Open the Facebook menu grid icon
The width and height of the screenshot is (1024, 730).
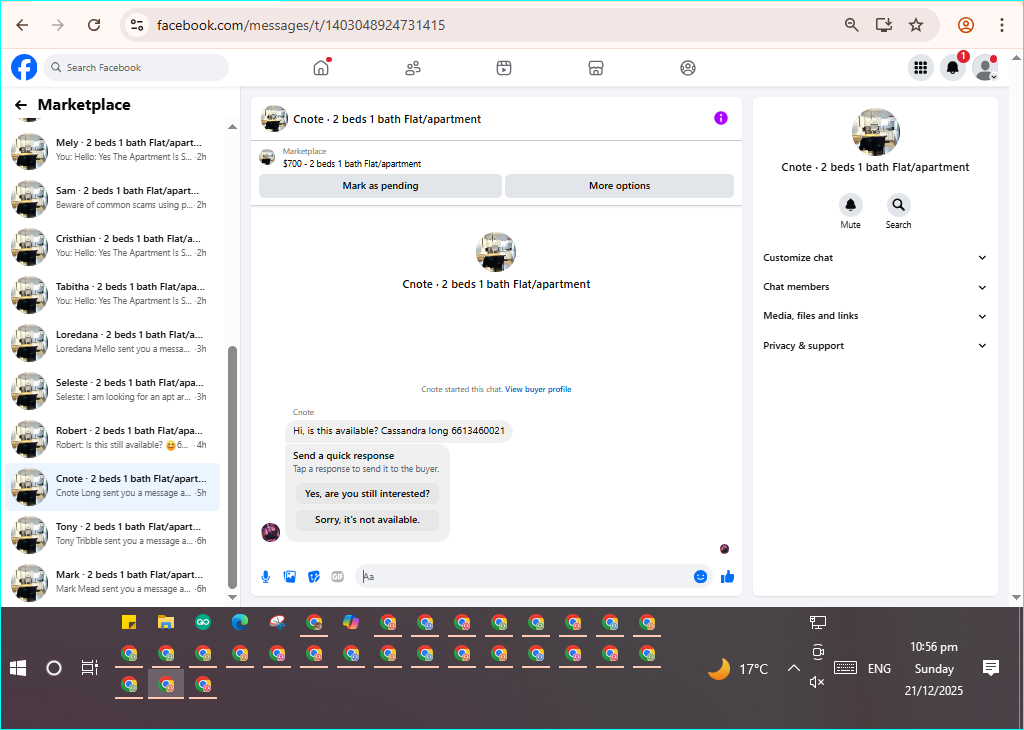(921, 67)
